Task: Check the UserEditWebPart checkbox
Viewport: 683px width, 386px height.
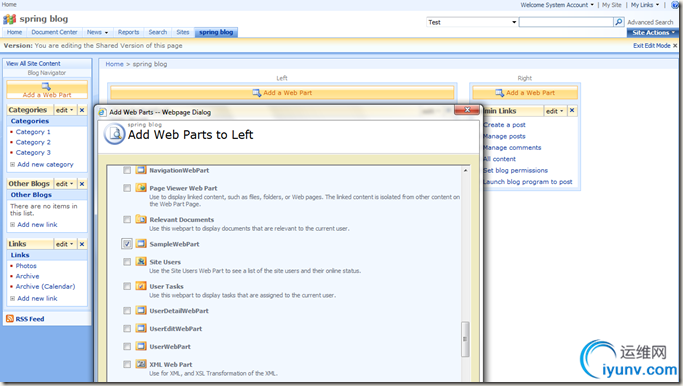Action: tap(127, 328)
